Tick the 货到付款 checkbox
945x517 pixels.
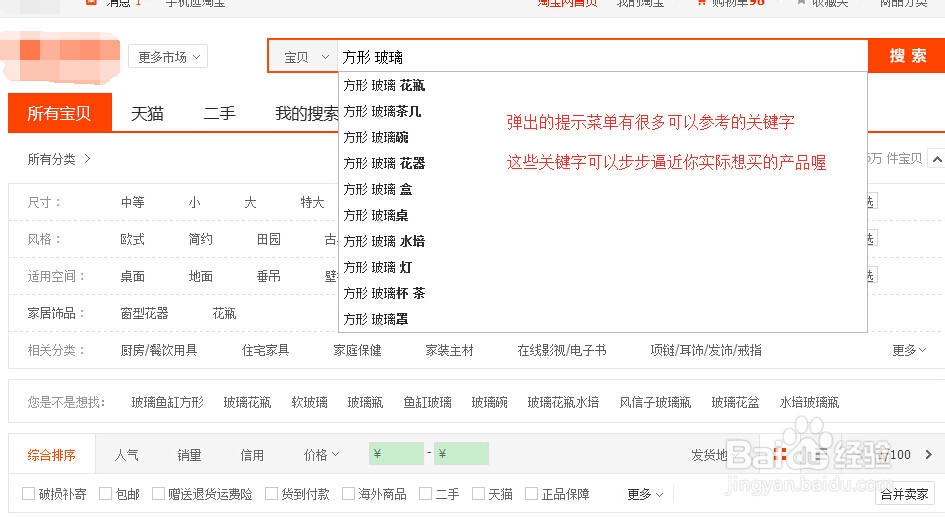point(271,494)
